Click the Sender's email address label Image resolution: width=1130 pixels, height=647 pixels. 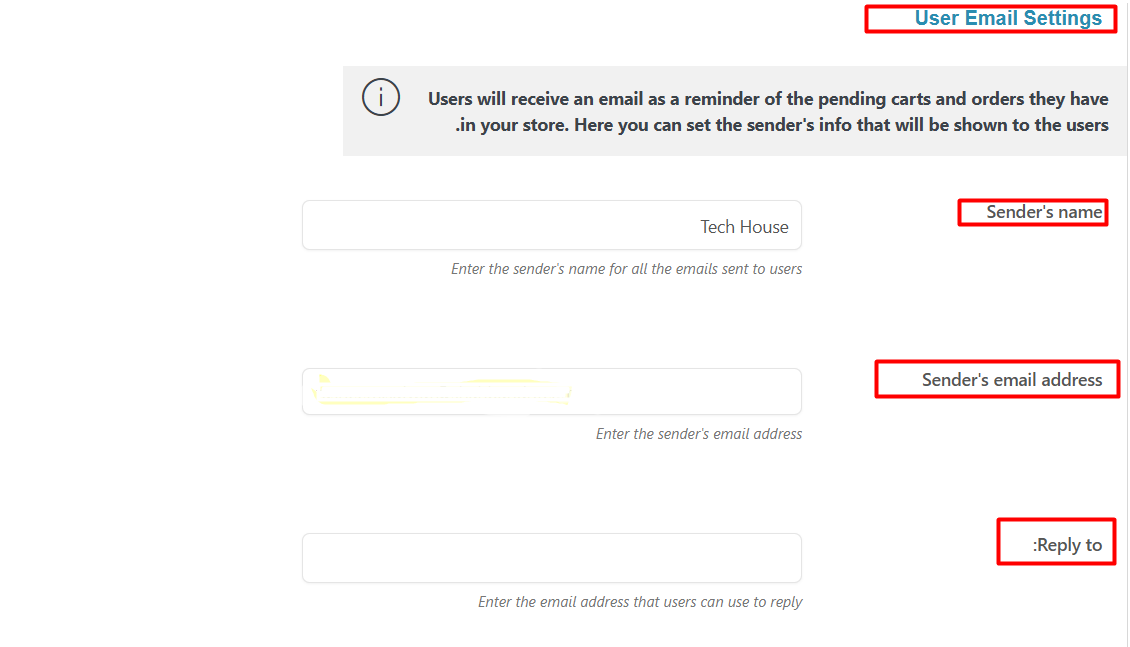1011,380
